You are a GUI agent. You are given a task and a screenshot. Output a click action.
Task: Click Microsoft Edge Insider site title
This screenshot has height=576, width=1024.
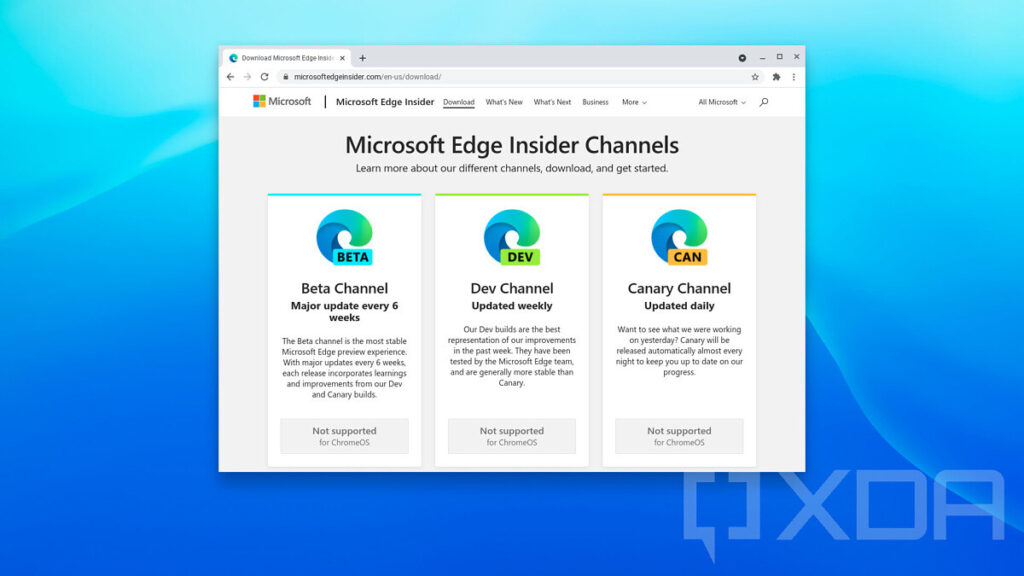pyautogui.click(x=384, y=102)
